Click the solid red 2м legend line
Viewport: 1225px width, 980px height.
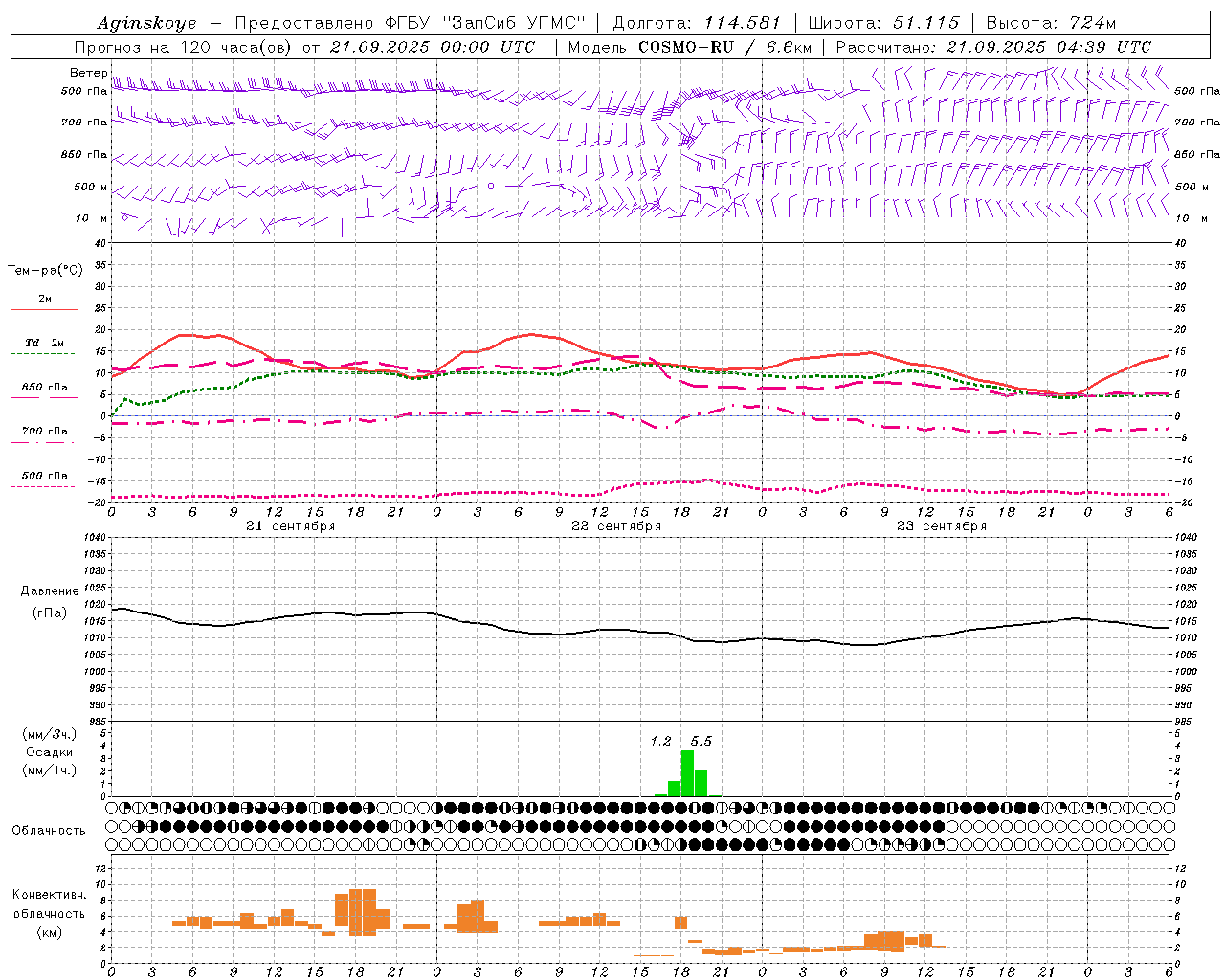pyautogui.click(x=44, y=309)
